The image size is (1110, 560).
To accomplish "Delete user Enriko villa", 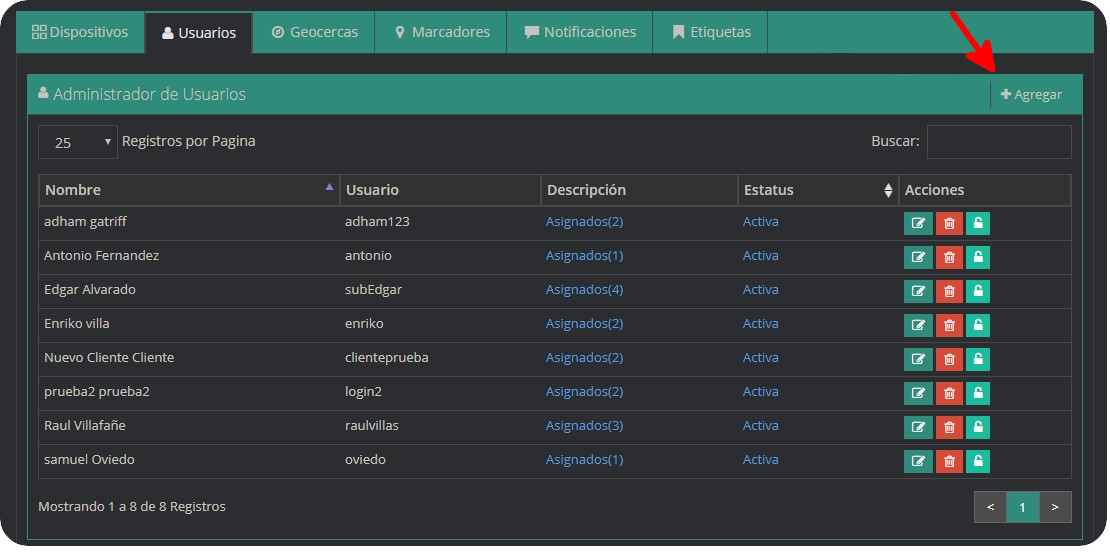I will [x=949, y=325].
